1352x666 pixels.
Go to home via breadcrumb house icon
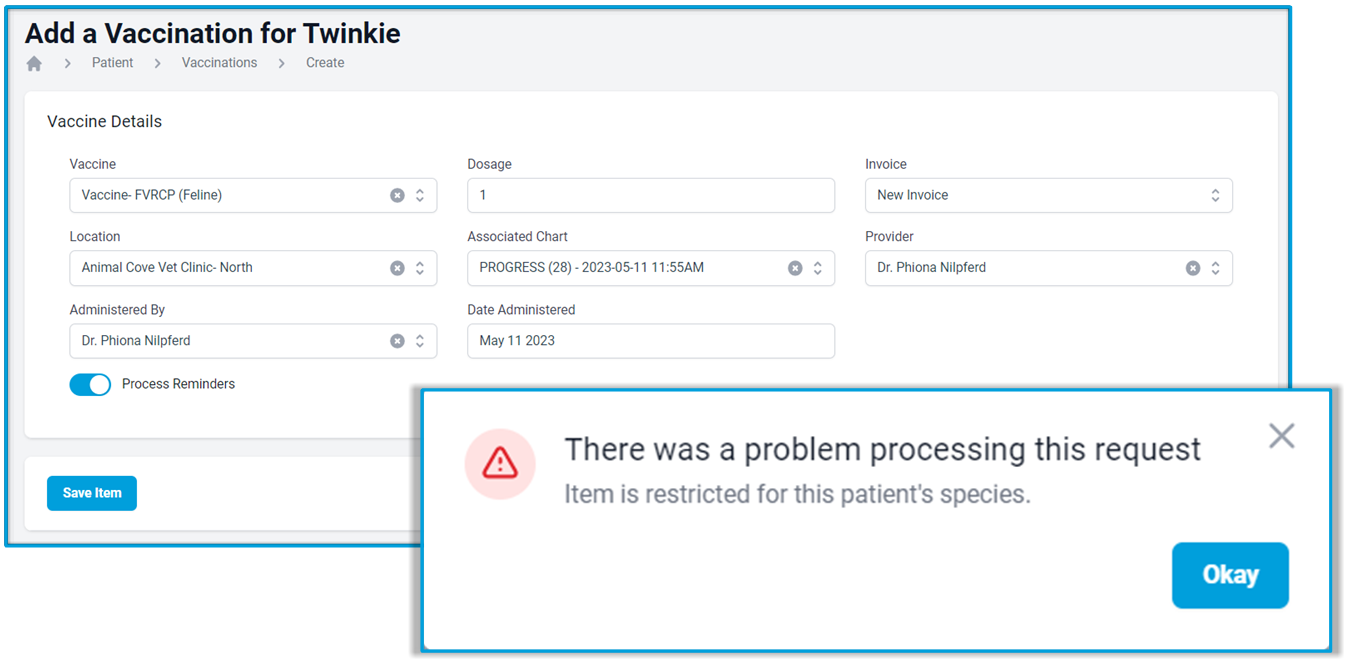click(34, 63)
